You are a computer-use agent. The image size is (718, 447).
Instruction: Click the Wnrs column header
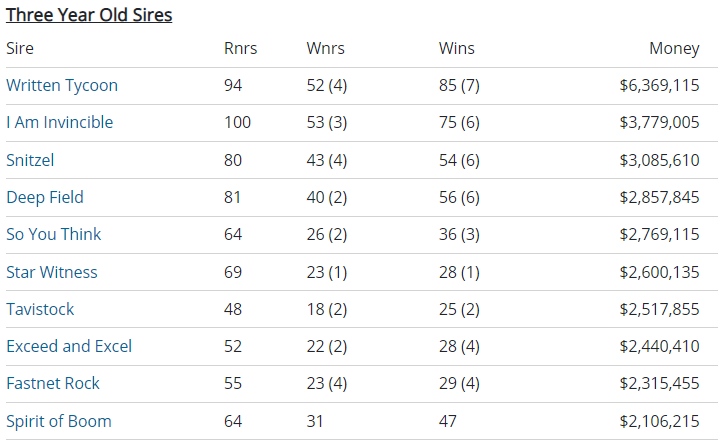click(324, 49)
